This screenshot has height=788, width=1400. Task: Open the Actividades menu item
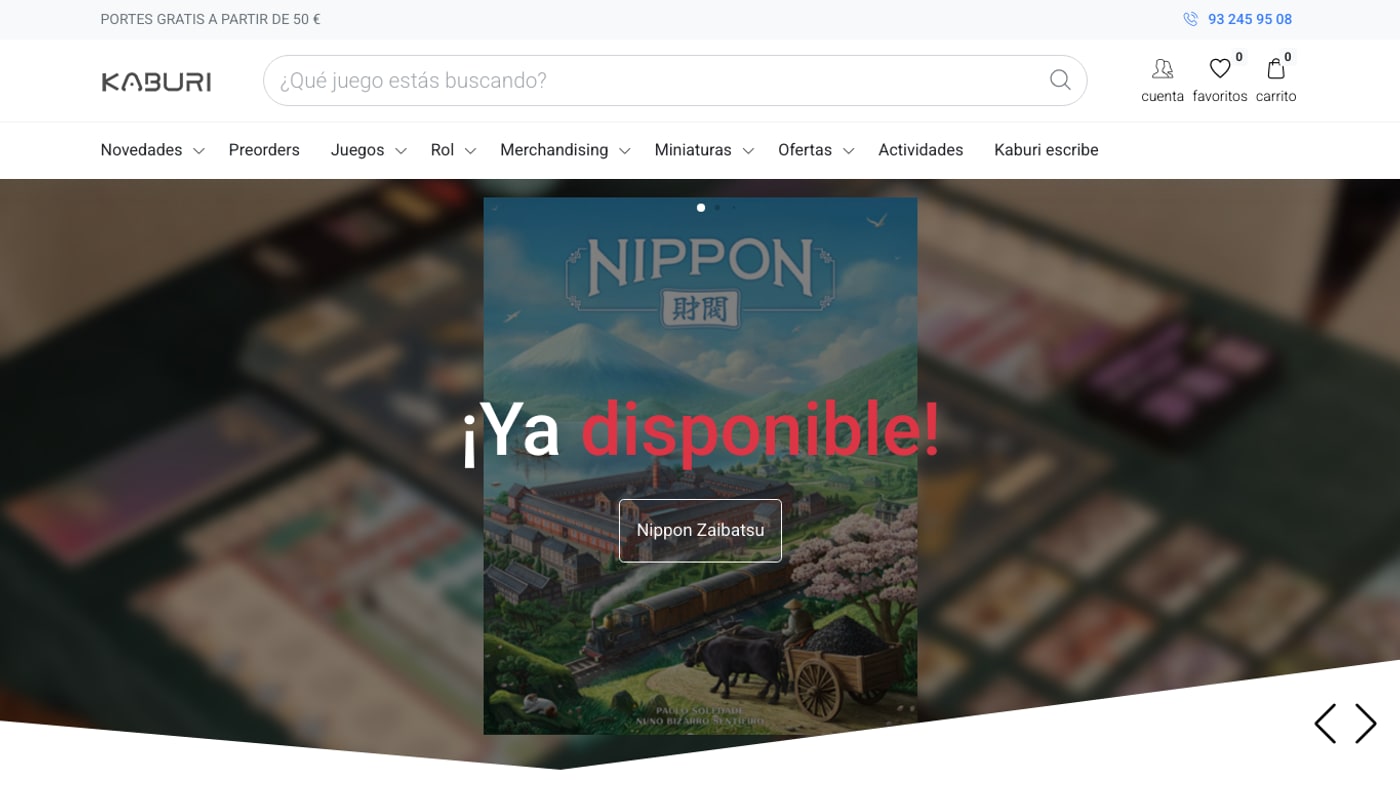pos(921,150)
